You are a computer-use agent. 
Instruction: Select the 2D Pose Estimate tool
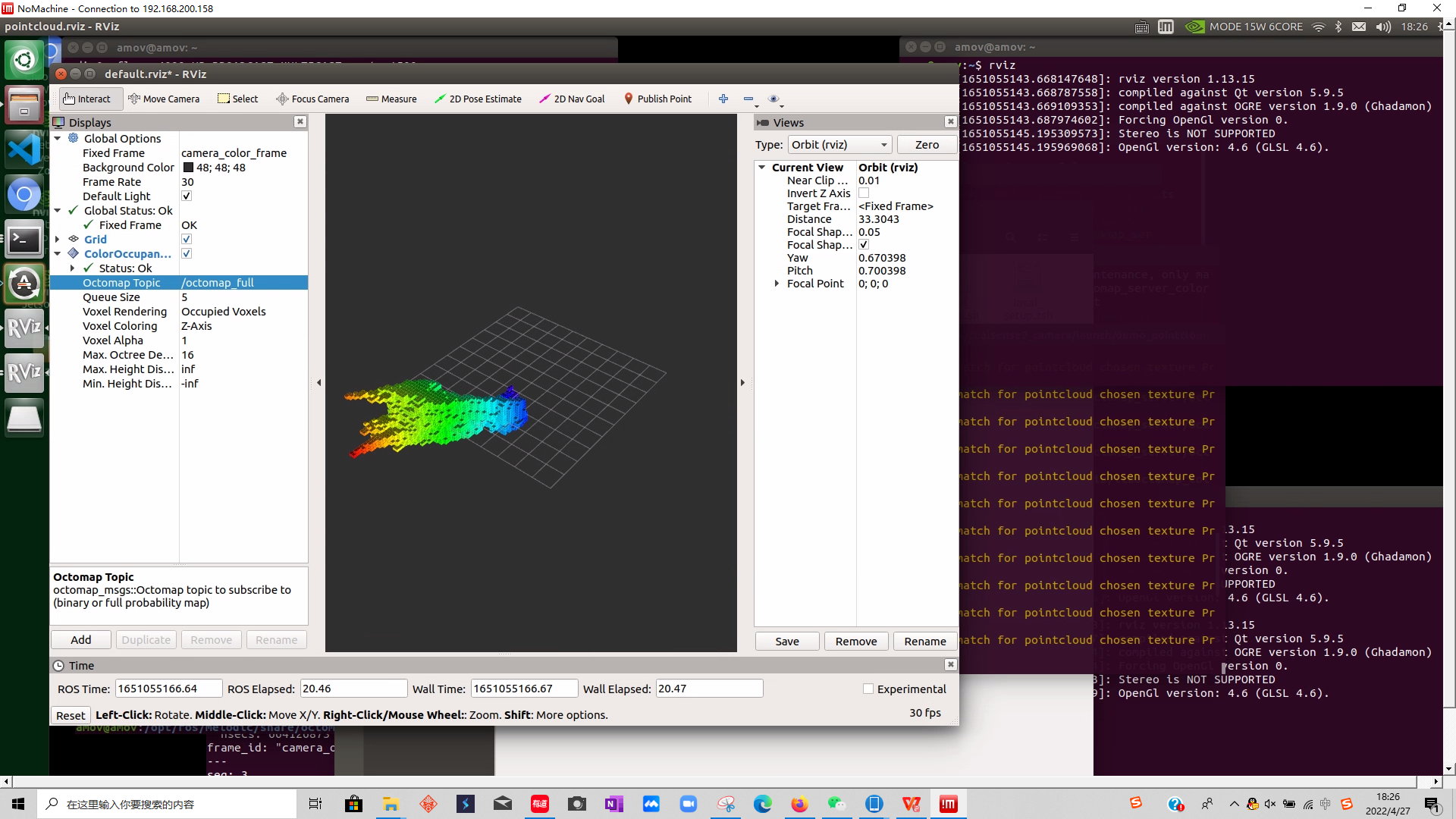click(x=478, y=99)
